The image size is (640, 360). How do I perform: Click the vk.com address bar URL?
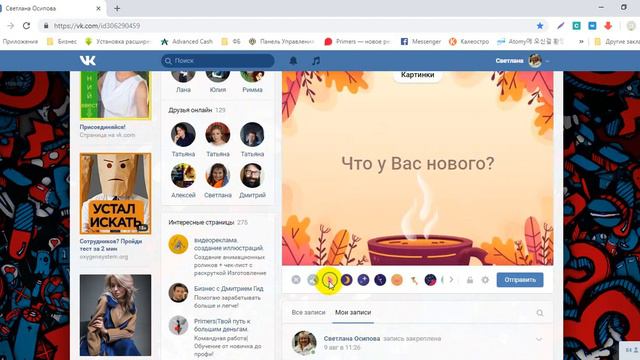(97, 26)
